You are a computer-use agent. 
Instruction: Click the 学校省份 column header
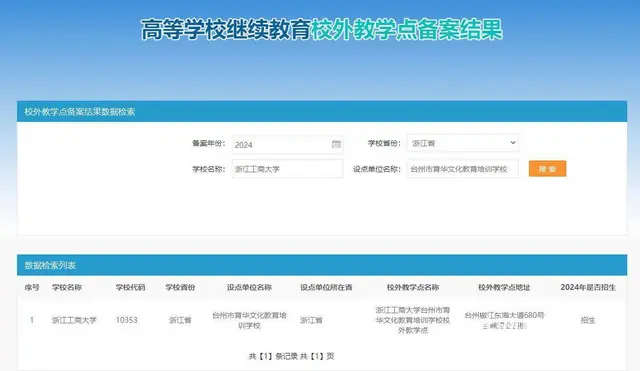(x=180, y=287)
